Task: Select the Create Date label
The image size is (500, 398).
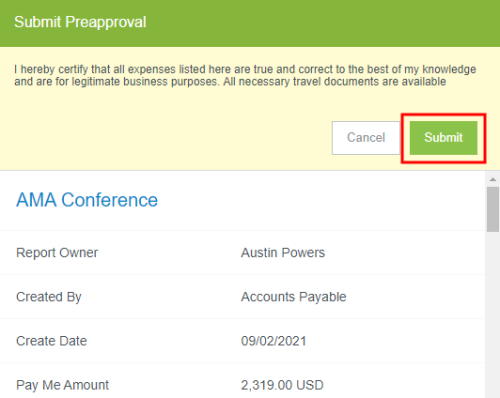Action: tap(51, 341)
